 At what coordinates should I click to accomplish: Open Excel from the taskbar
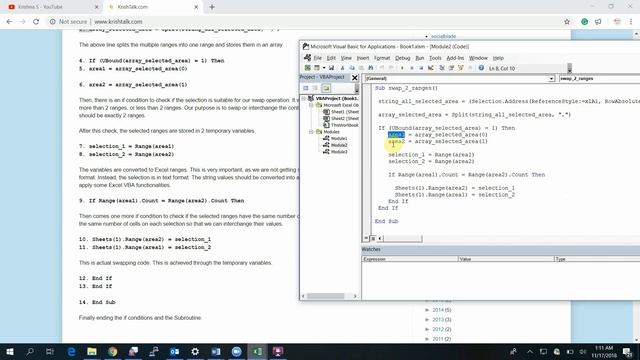[x=257, y=351]
